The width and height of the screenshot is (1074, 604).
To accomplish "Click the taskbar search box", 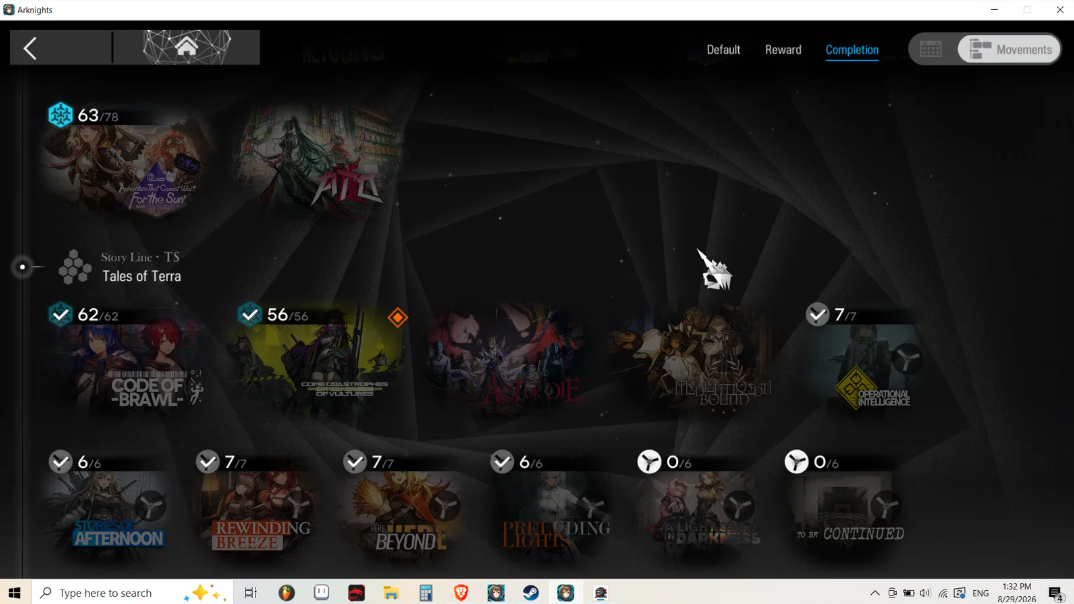I will click(x=132, y=592).
